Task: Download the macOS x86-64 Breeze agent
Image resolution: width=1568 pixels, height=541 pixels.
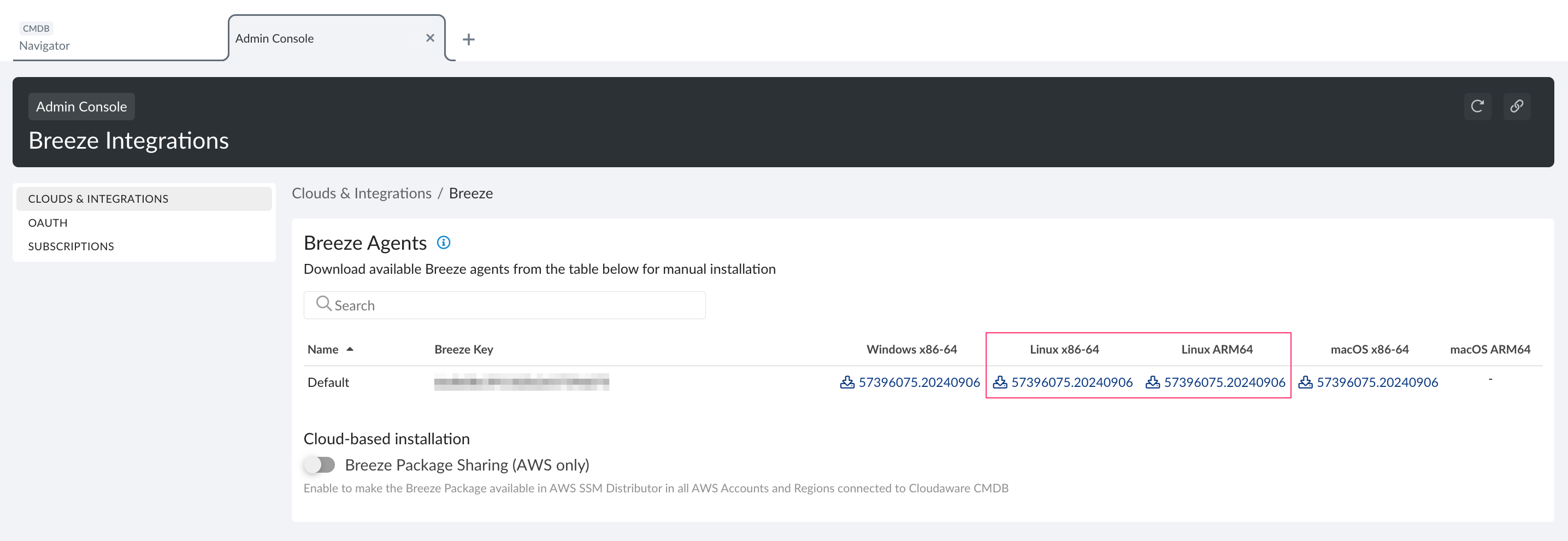Action: pyautogui.click(x=1370, y=382)
